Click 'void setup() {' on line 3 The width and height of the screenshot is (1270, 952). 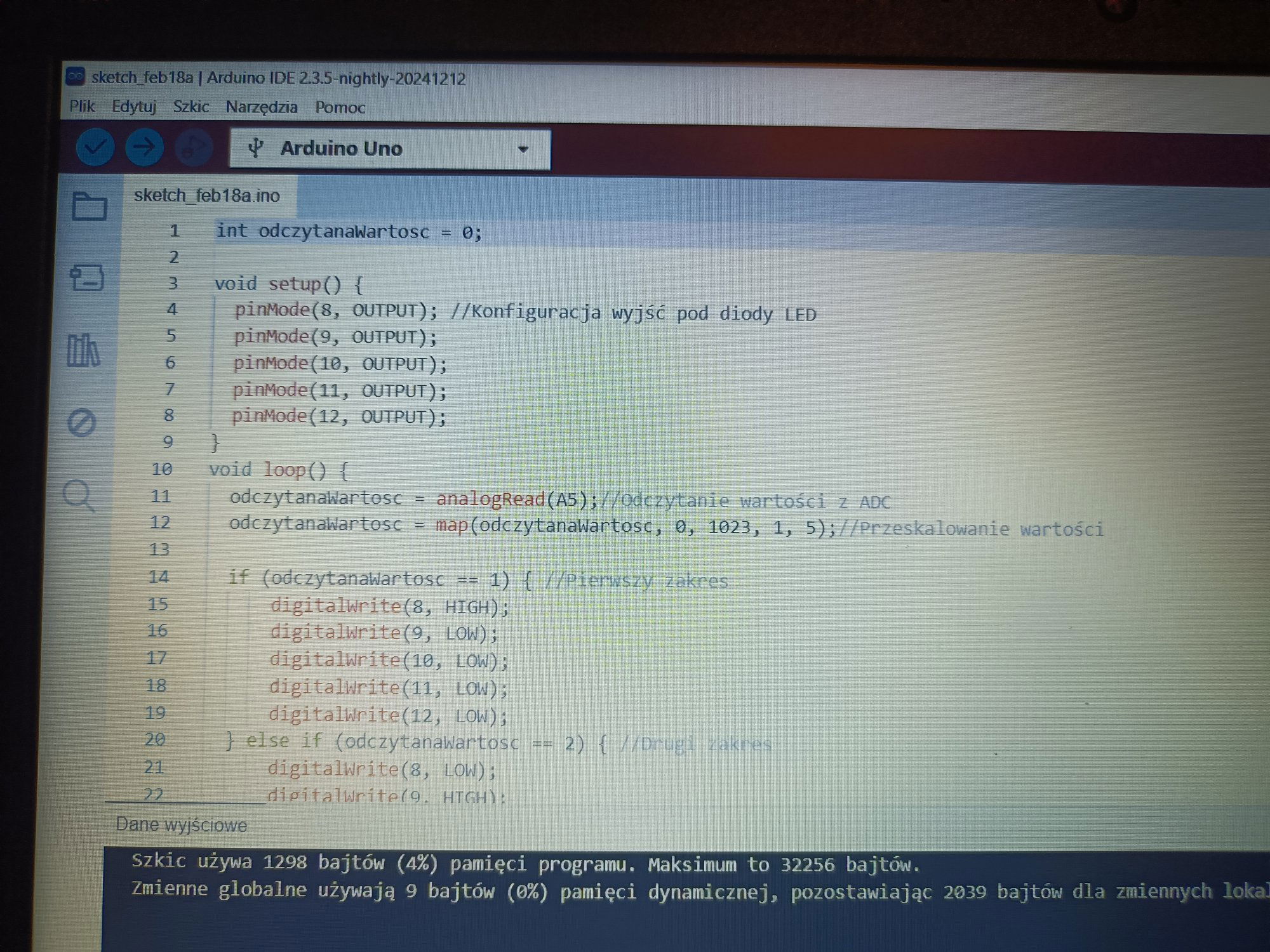coord(289,284)
